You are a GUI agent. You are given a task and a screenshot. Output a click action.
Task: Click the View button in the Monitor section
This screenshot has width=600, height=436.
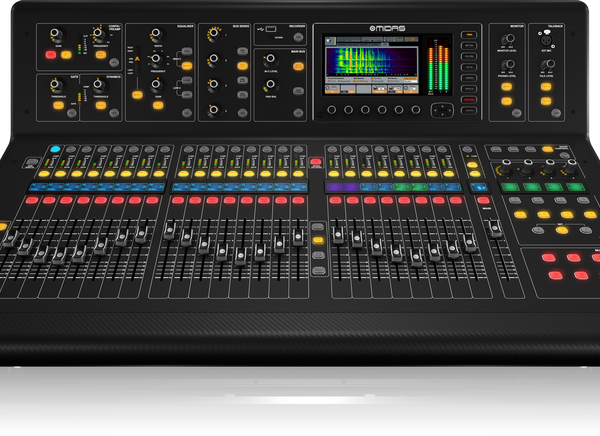[517, 113]
